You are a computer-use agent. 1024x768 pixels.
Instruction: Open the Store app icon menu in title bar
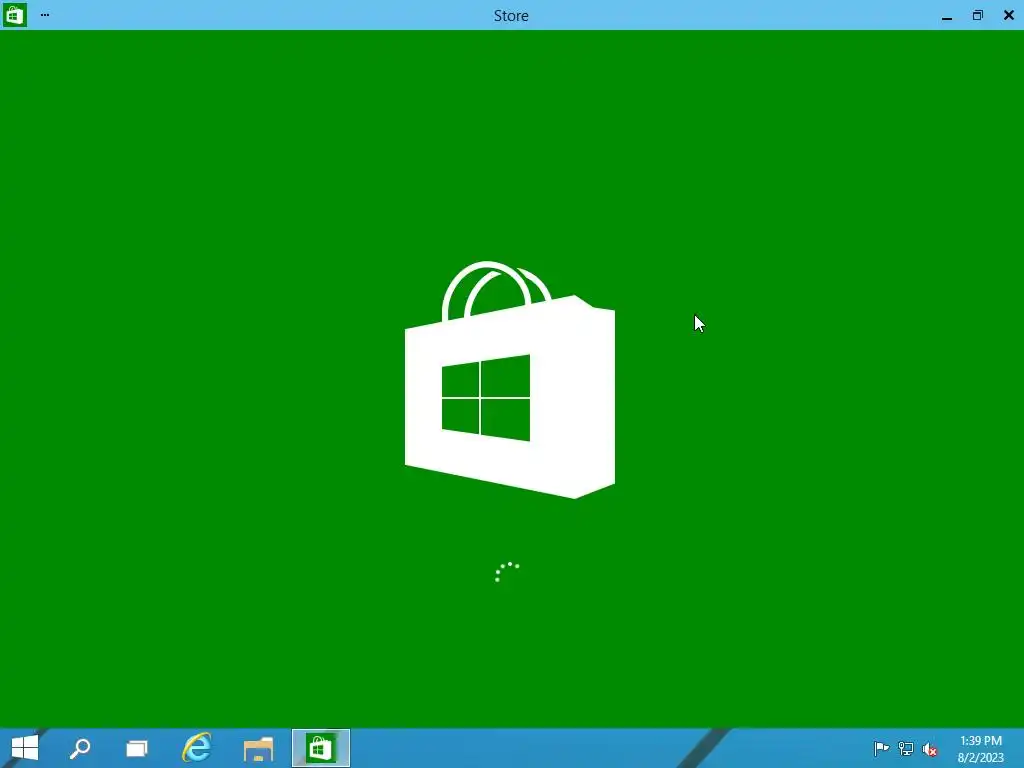[x=14, y=14]
